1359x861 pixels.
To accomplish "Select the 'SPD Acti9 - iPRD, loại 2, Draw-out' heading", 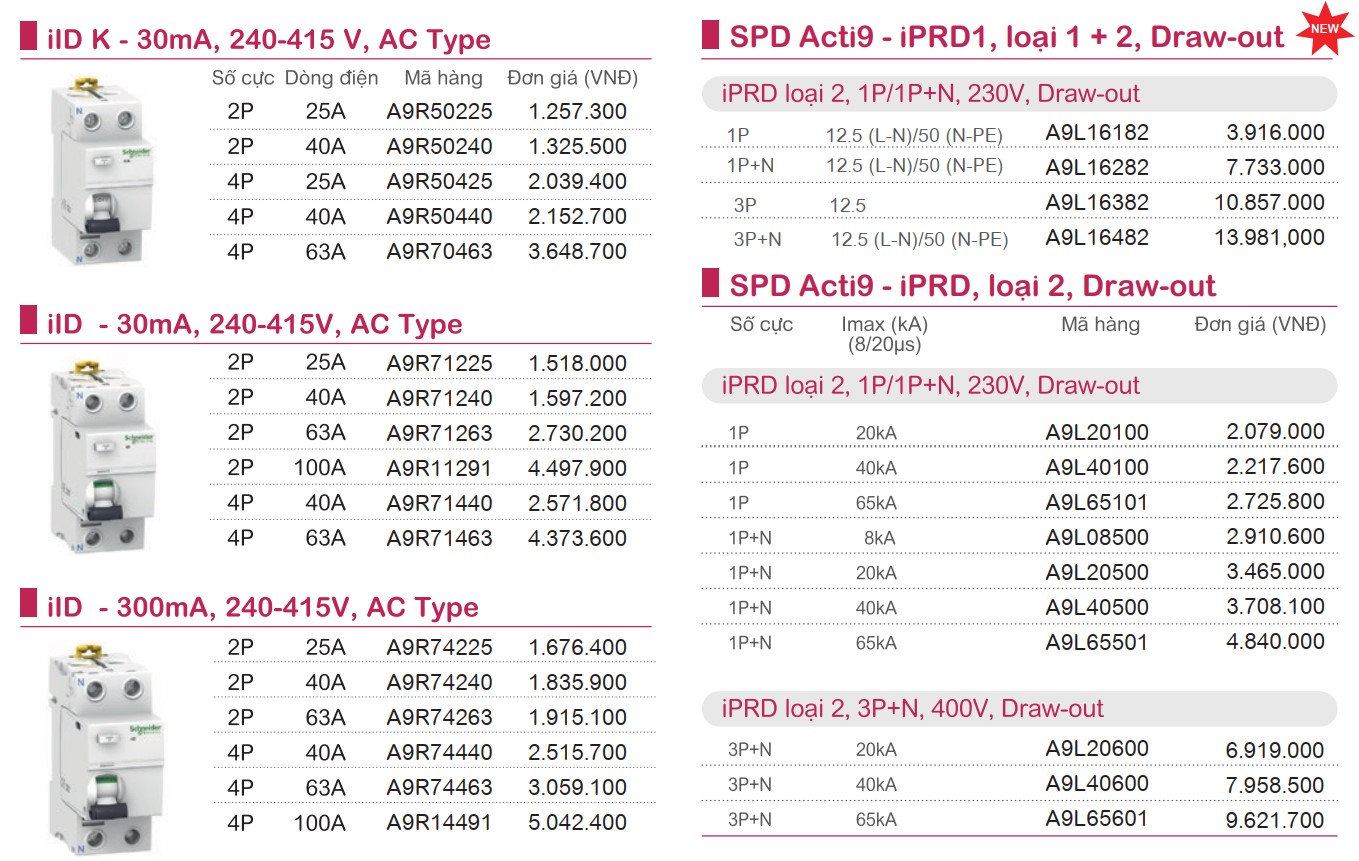I will click(x=972, y=286).
